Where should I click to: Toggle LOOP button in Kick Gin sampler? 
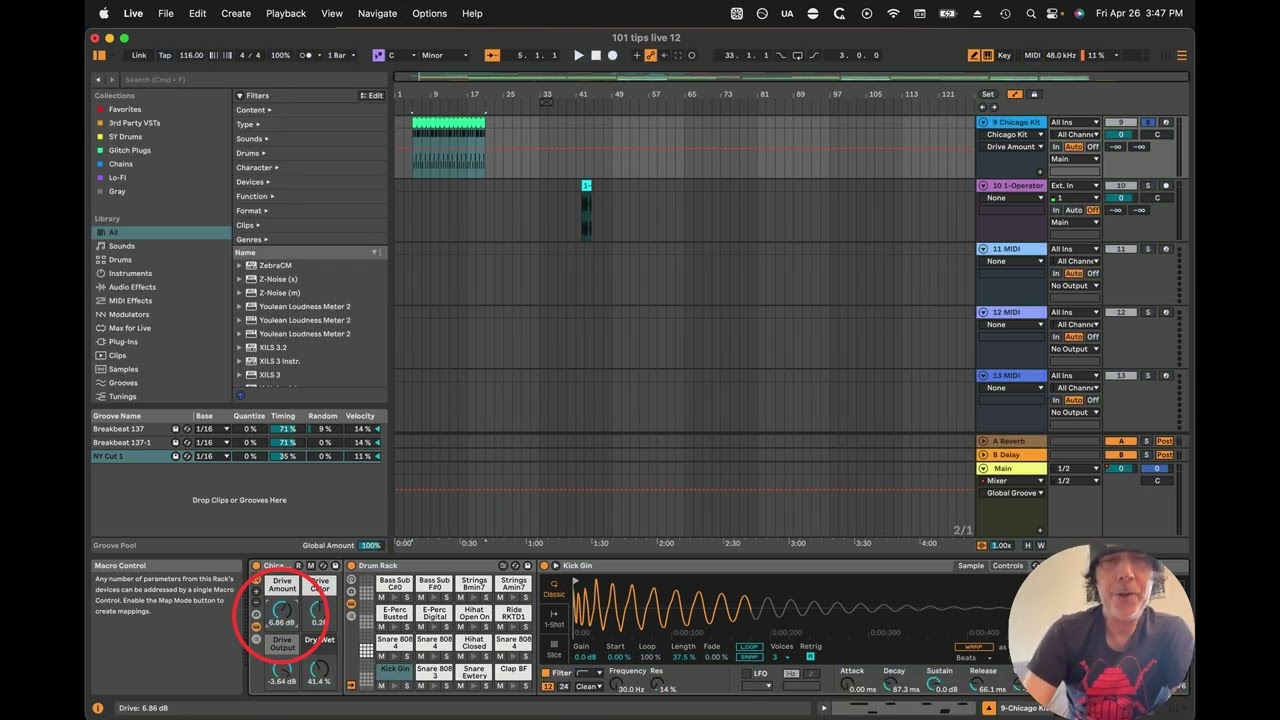pos(748,647)
